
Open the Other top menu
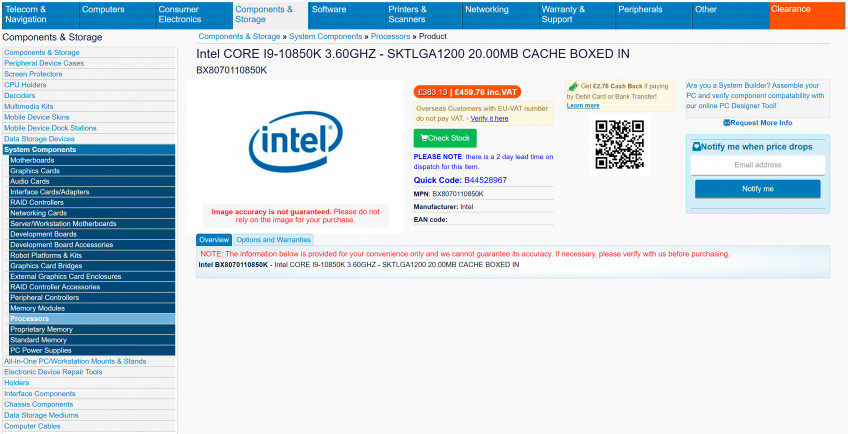pyautogui.click(x=730, y=15)
